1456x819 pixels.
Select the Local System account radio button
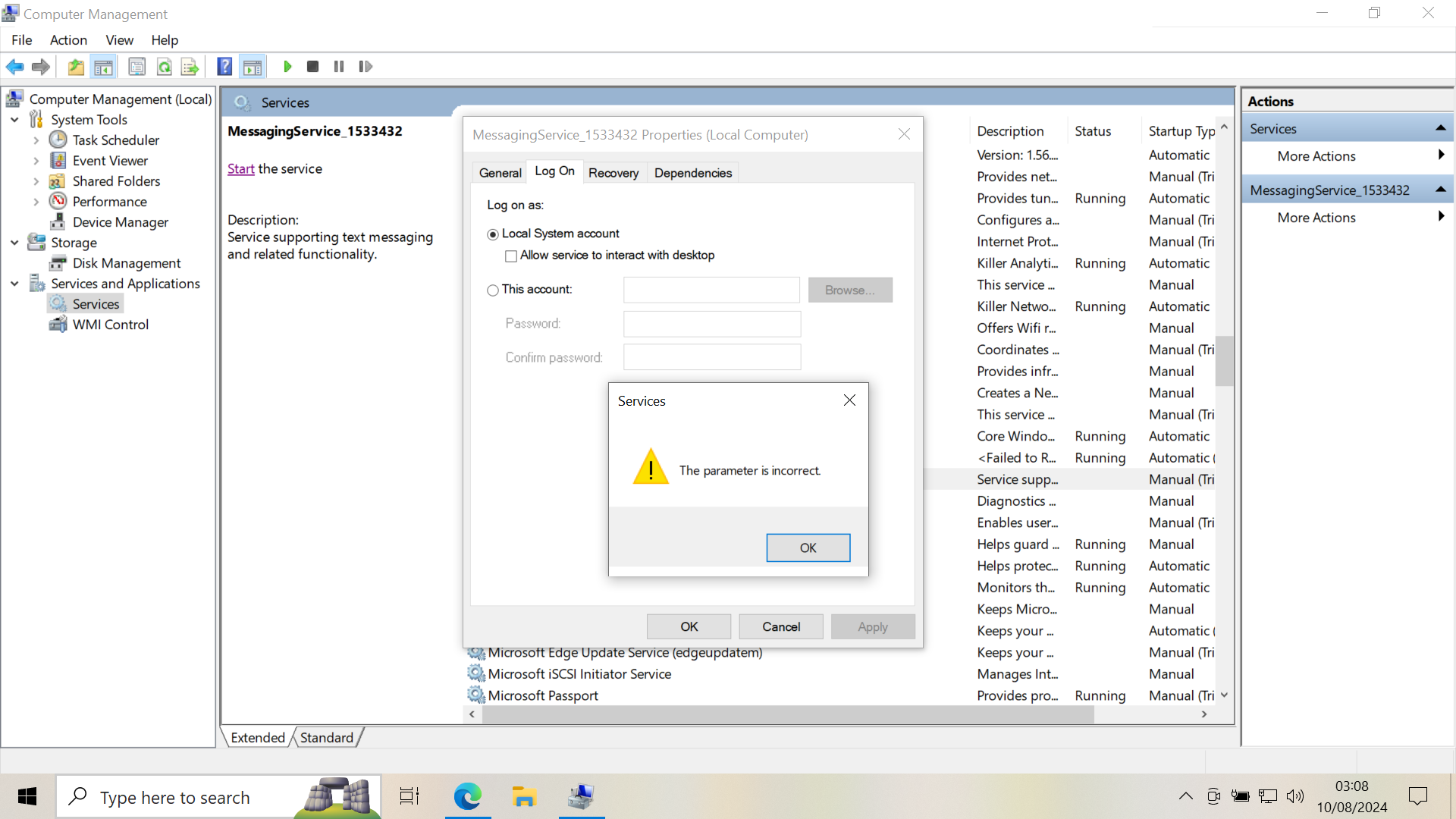[493, 234]
